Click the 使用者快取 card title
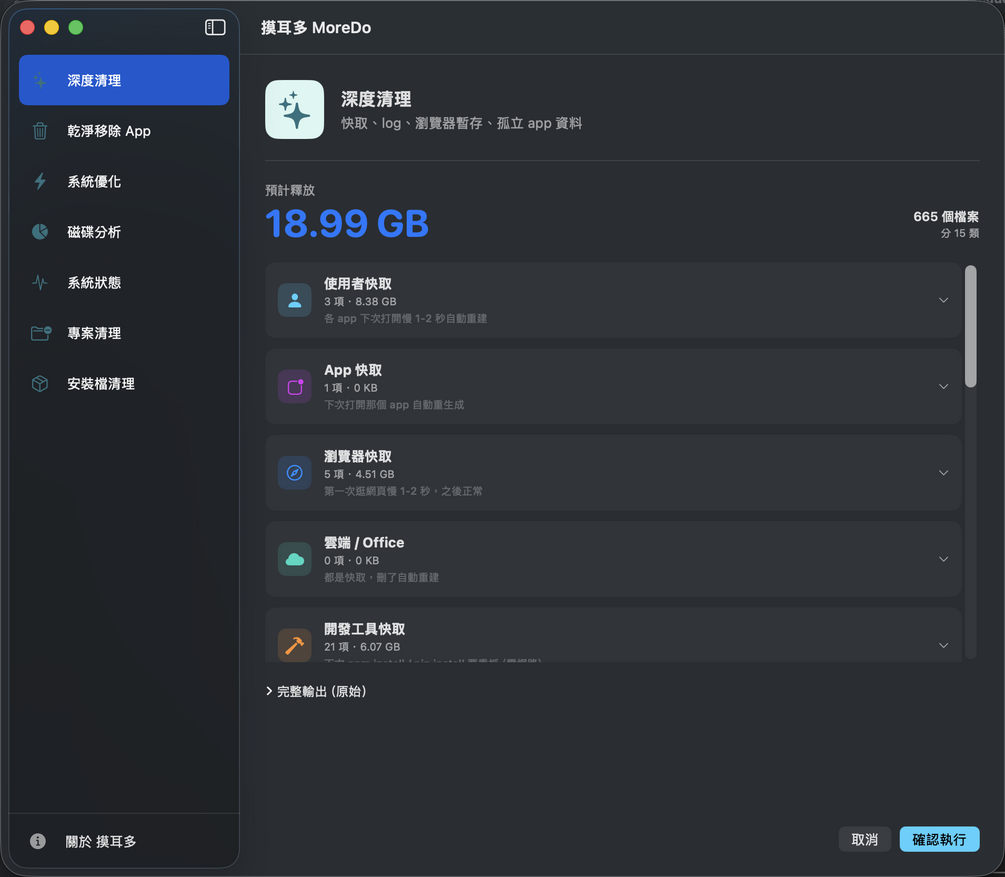This screenshot has width=1005, height=877. click(x=358, y=283)
